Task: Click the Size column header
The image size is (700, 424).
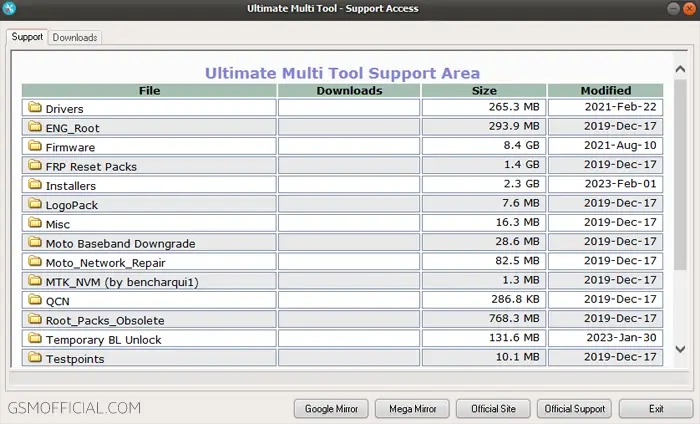Action: [x=484, y=91]
